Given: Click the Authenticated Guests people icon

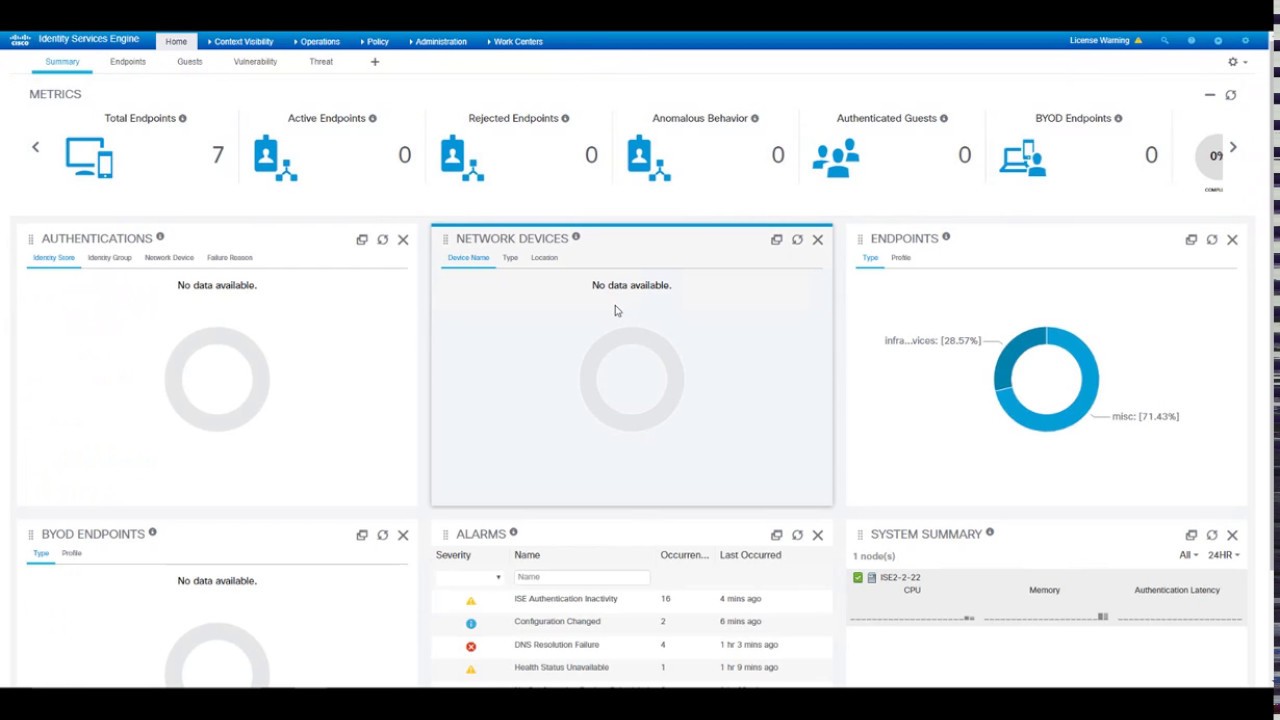Looking at the screenshot, I should (x=836, y=158).
